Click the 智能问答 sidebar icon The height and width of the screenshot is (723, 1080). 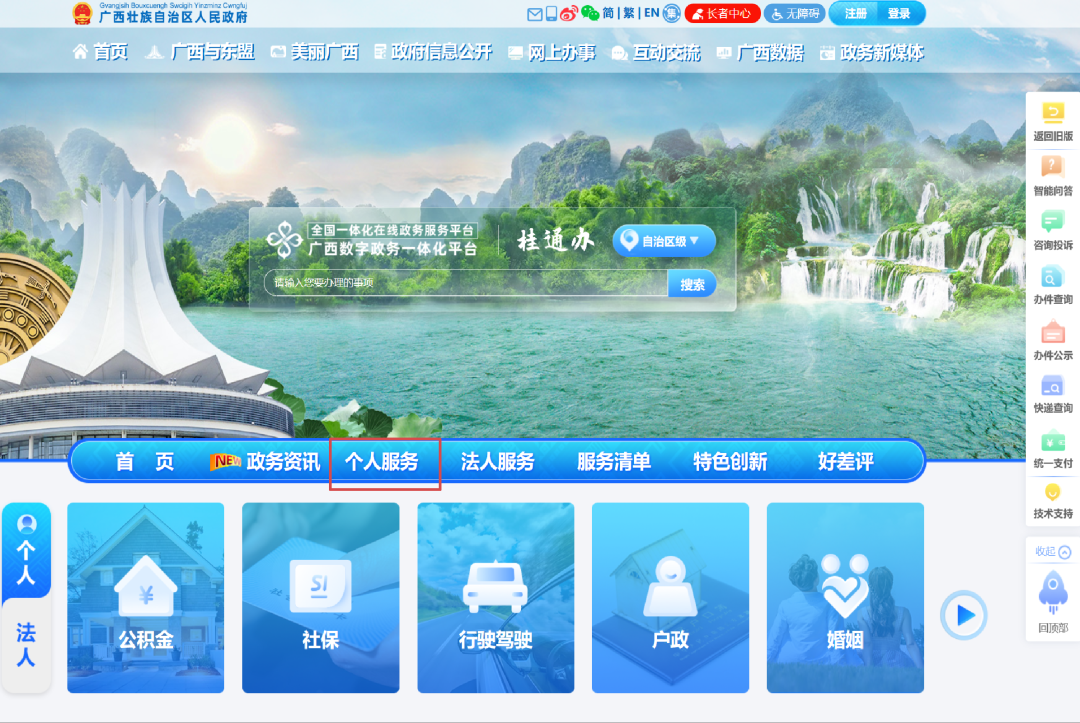[x=1052, y=167]
